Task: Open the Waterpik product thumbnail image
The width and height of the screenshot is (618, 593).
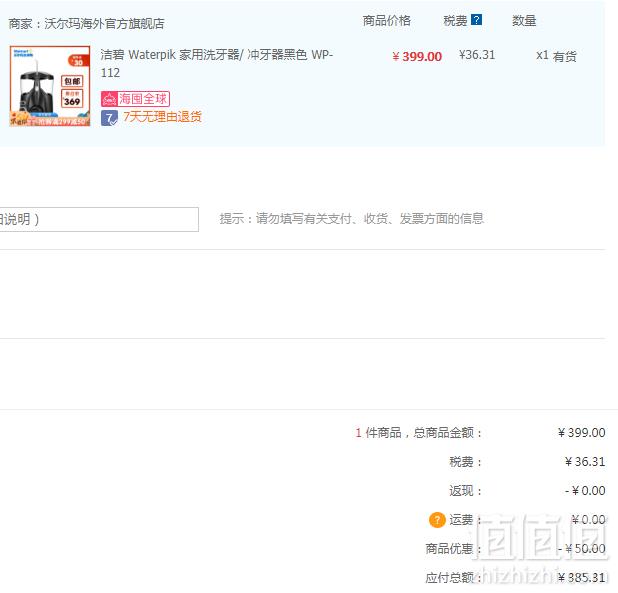Action: pos(50,86)
